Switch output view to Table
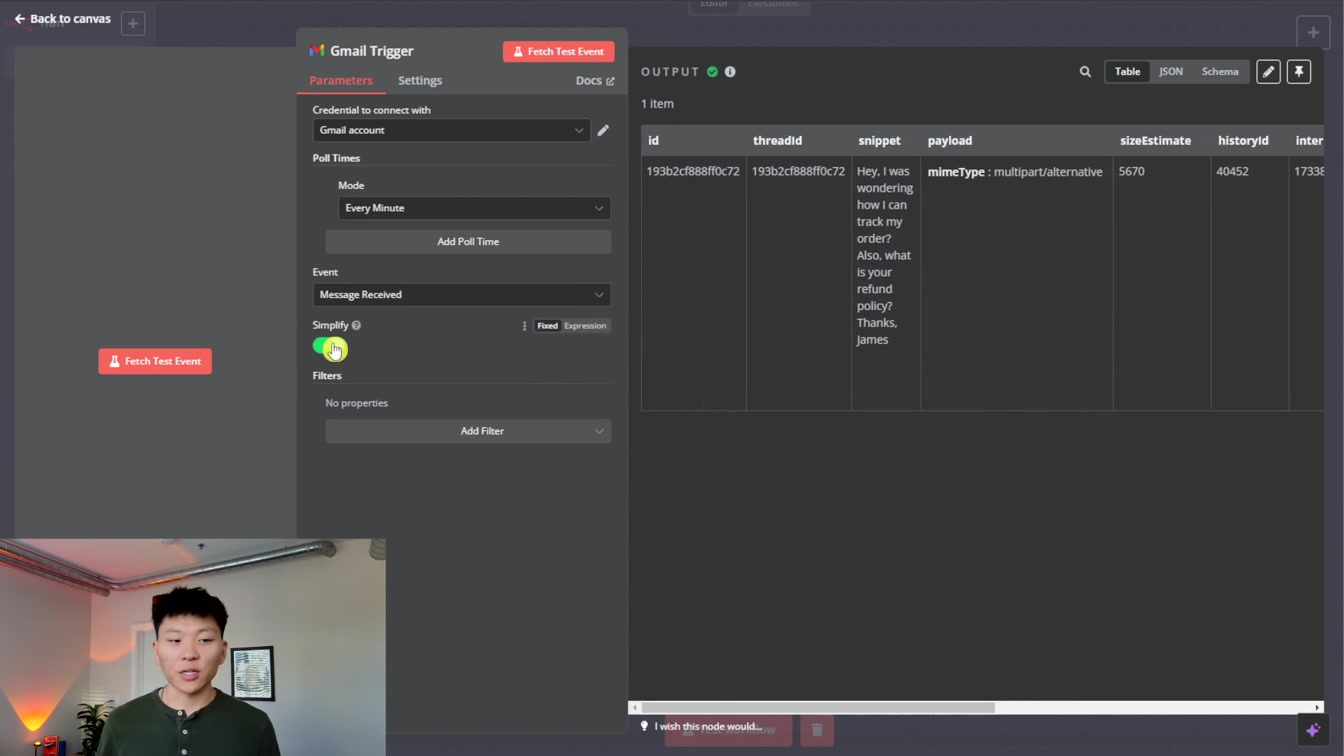 1127,72
